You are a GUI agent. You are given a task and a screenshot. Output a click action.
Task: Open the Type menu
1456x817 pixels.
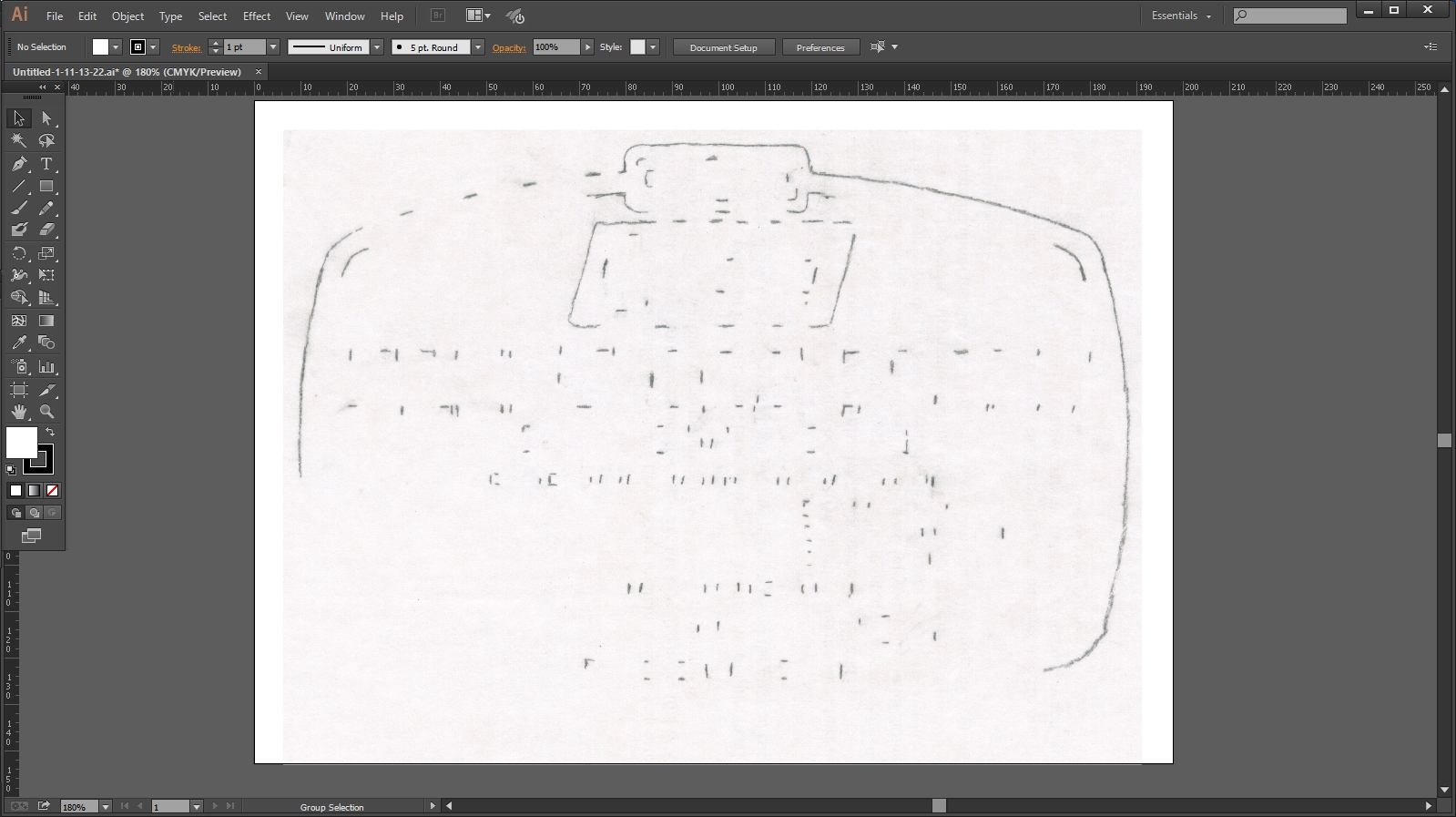point(170,15)
